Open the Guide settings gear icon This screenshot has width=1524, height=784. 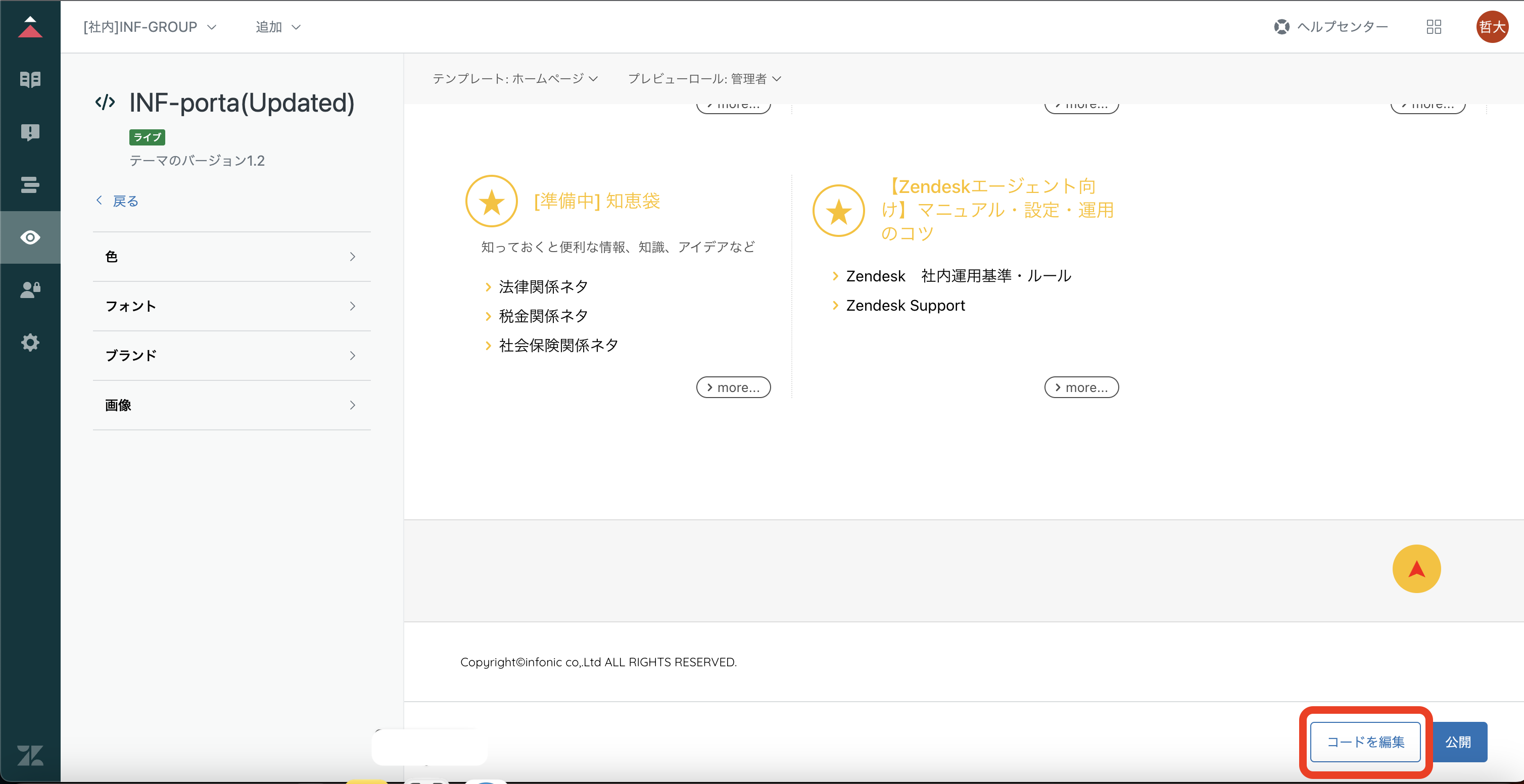tap(30, 342)
